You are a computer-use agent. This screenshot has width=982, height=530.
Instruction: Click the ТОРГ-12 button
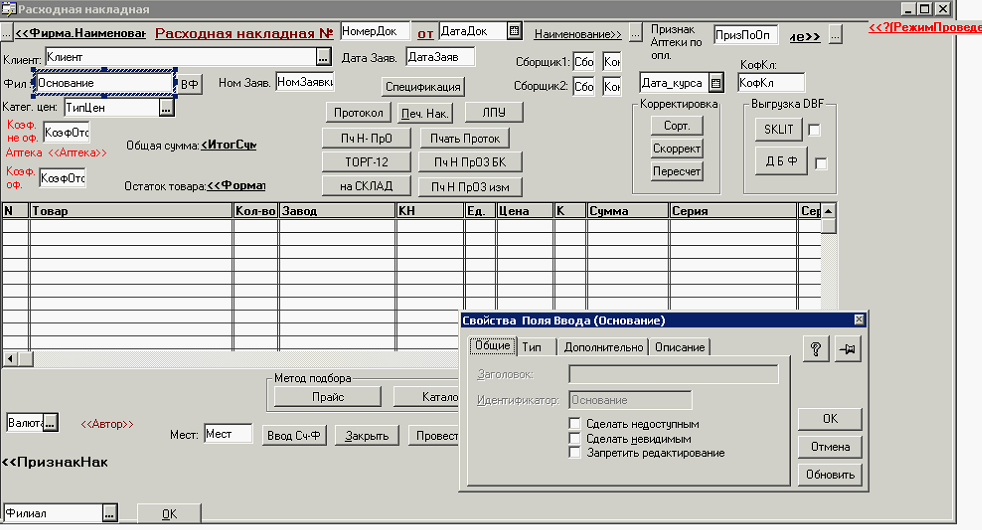(x=366, y=162)
